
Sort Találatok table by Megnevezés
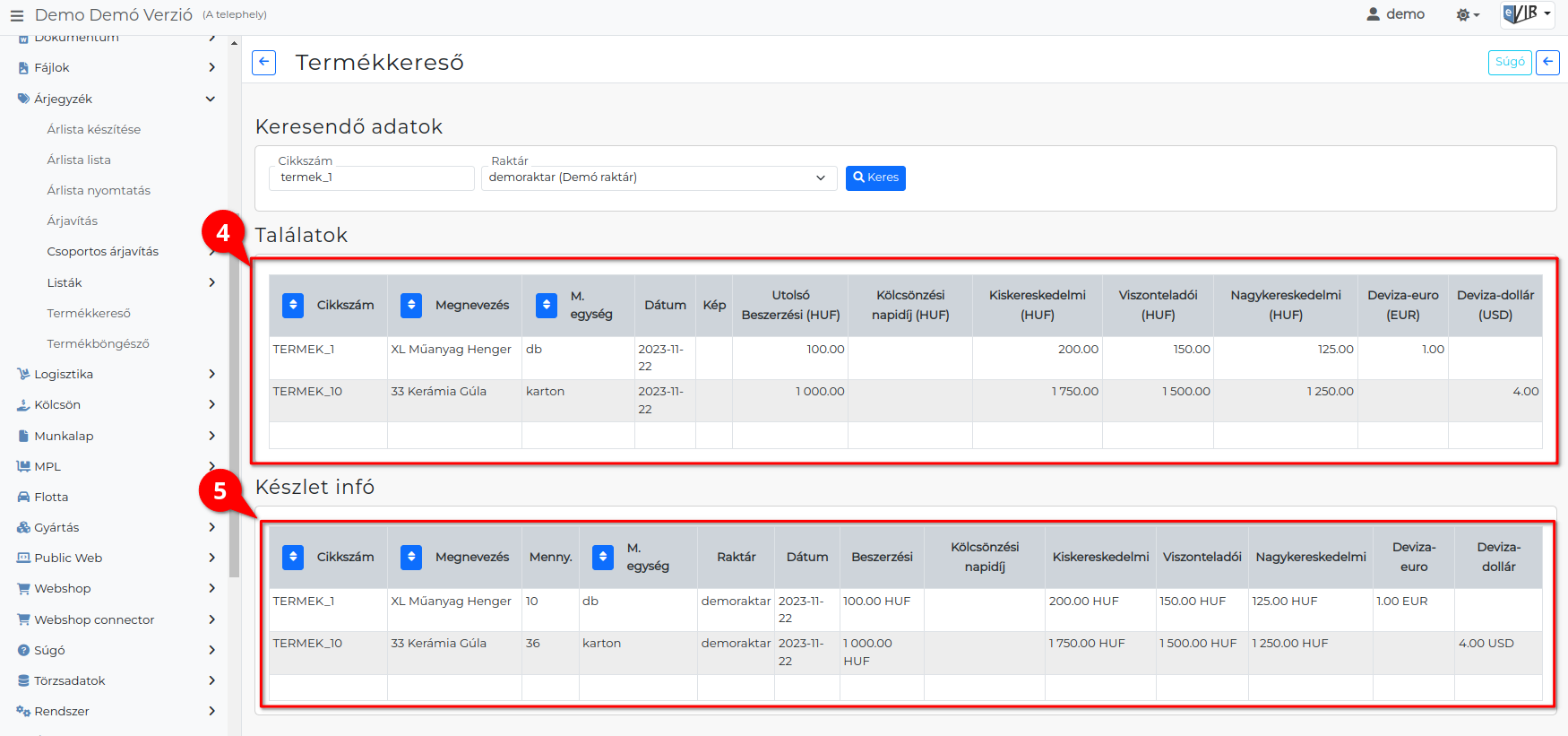pos(411,305)
